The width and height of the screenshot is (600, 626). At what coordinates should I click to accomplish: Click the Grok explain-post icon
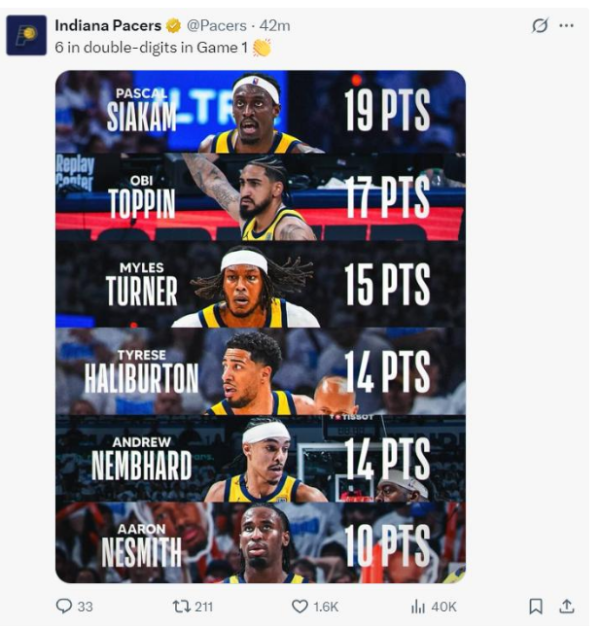pos(540,26)
